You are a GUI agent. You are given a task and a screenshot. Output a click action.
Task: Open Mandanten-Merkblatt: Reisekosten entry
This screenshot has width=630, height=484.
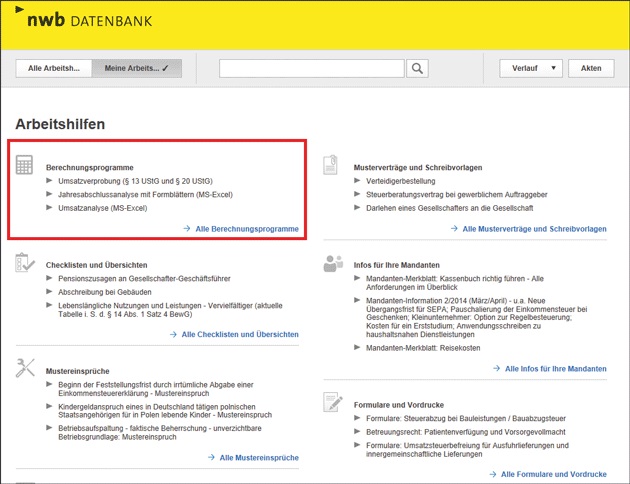tap(423, 347)
